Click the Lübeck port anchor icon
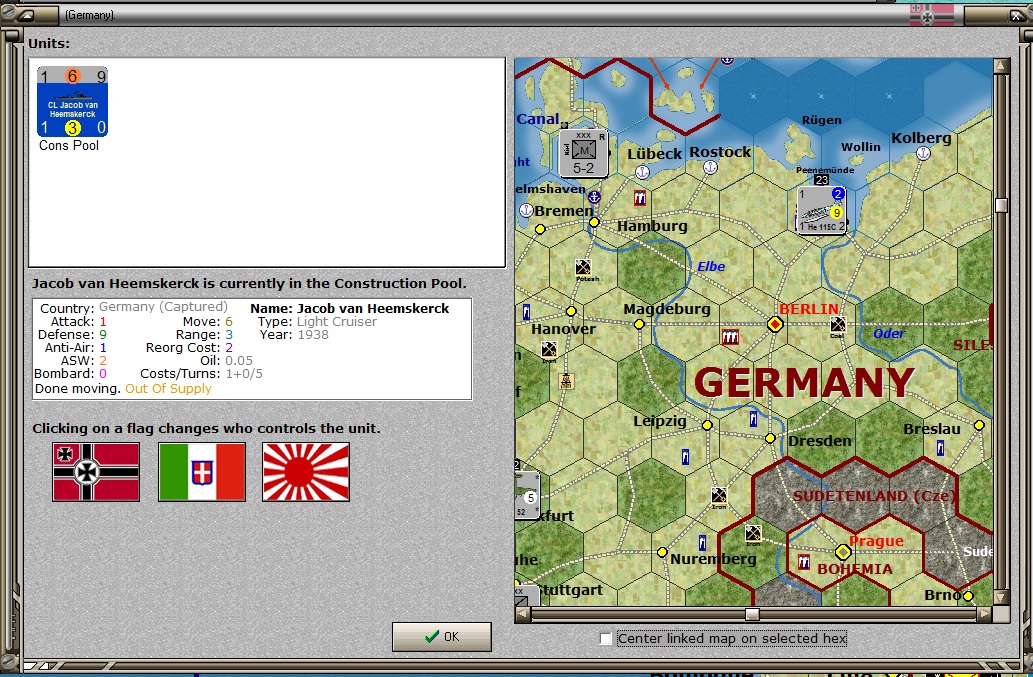The width and height of the screenshot is (1033, 677). point(642,172)
